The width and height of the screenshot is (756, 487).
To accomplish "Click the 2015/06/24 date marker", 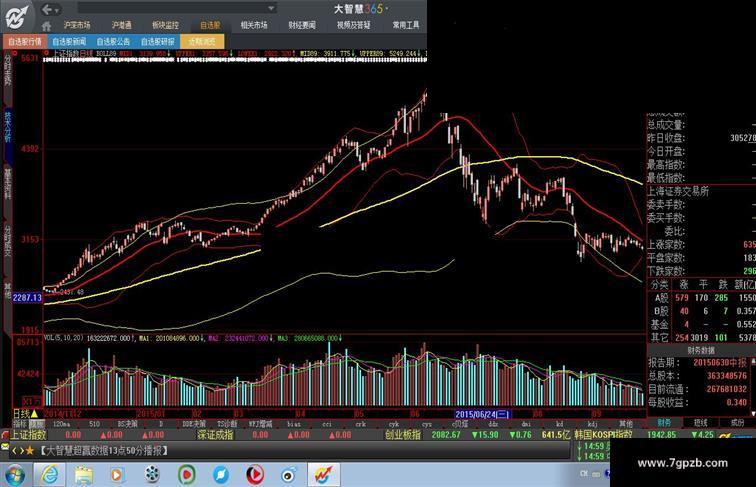I will [483, 414].
